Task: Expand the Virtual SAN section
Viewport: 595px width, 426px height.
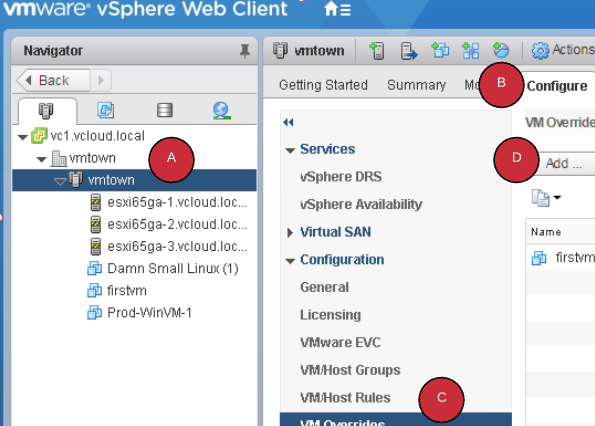Action: (290, 233)
